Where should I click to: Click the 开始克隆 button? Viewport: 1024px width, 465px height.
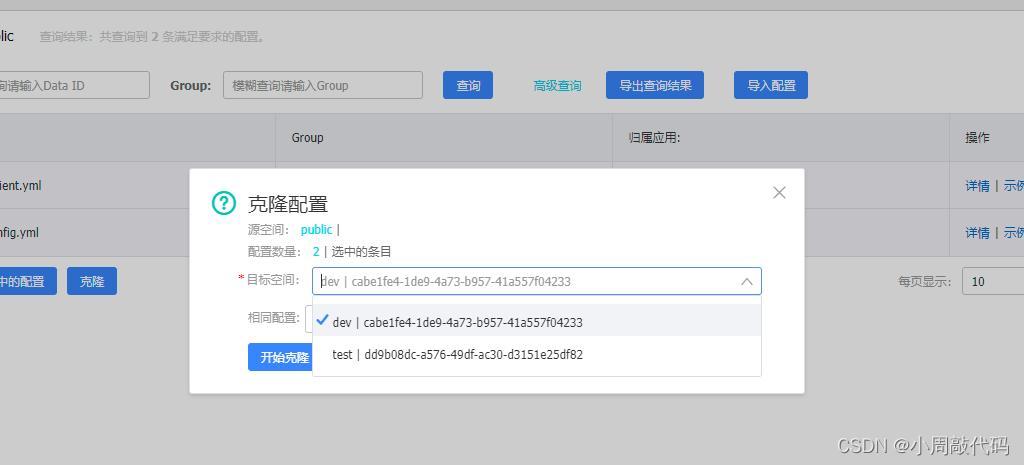click(x=281, y=357)
